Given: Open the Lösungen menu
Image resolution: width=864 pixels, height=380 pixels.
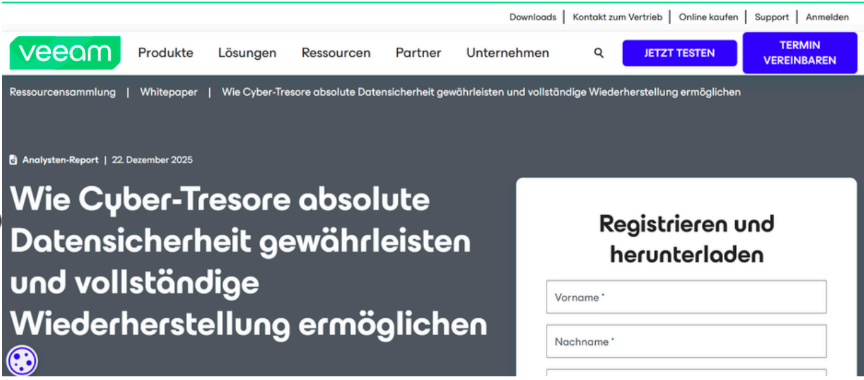Looking at the screenshot, I should (247, 53).
